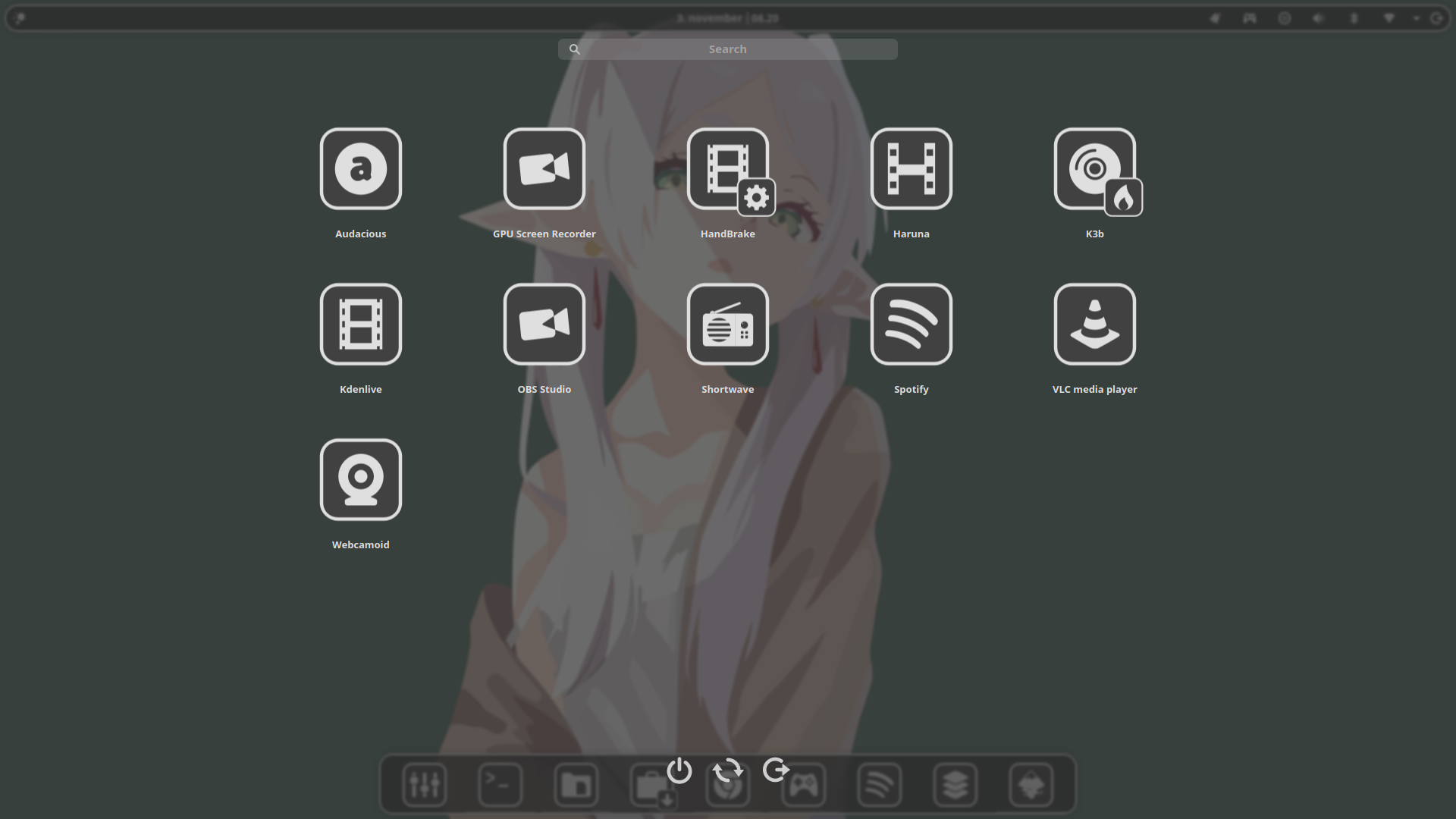Viewport: 1456px width, 819px height.
Task: Open the Kdenlive video editor
Action: pos(360,324)
